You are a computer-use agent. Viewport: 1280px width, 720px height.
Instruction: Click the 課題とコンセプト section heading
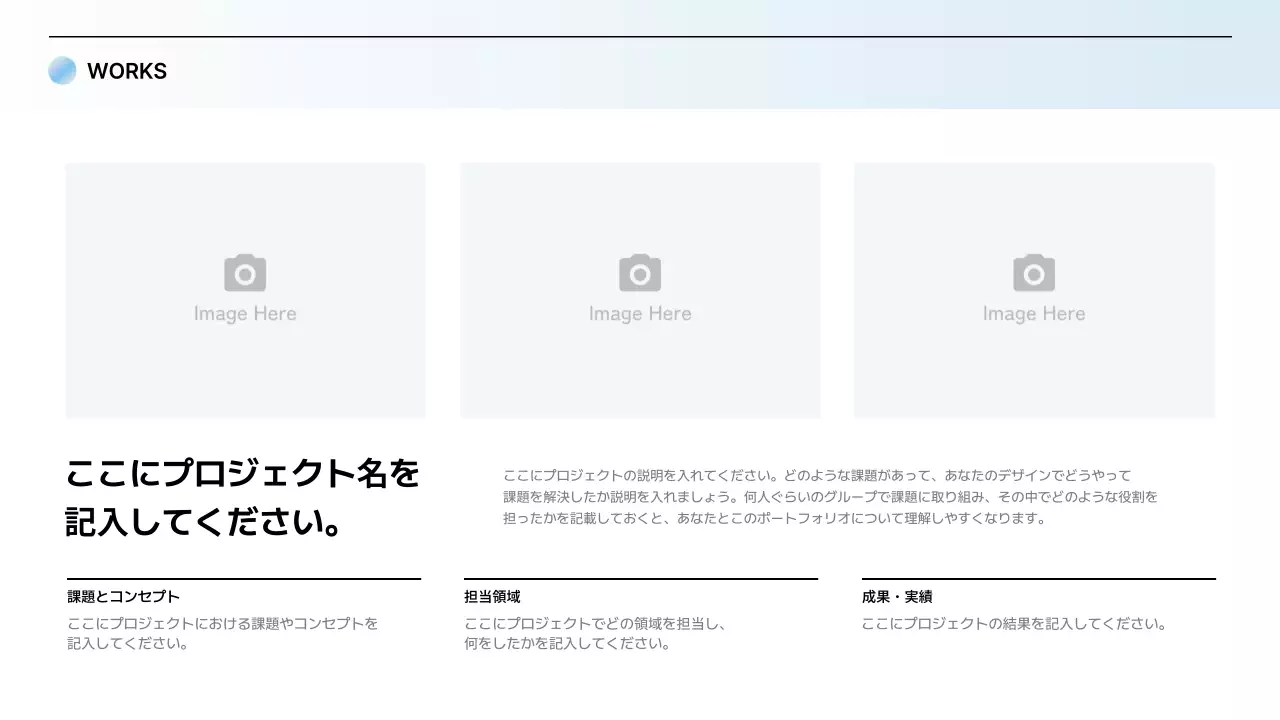122,596
